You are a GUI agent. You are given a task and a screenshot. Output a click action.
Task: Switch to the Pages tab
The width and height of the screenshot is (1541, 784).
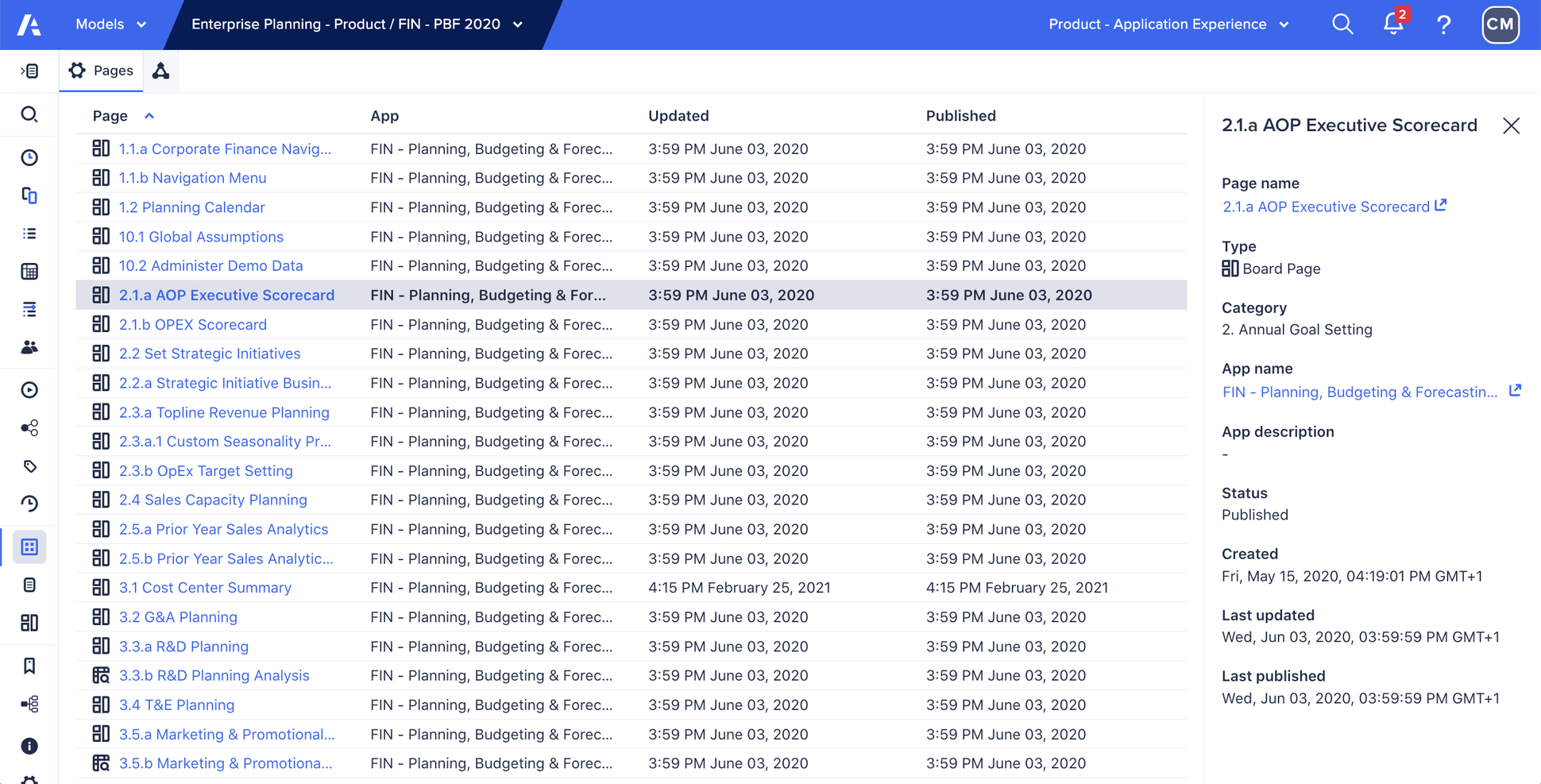(101, 71)
